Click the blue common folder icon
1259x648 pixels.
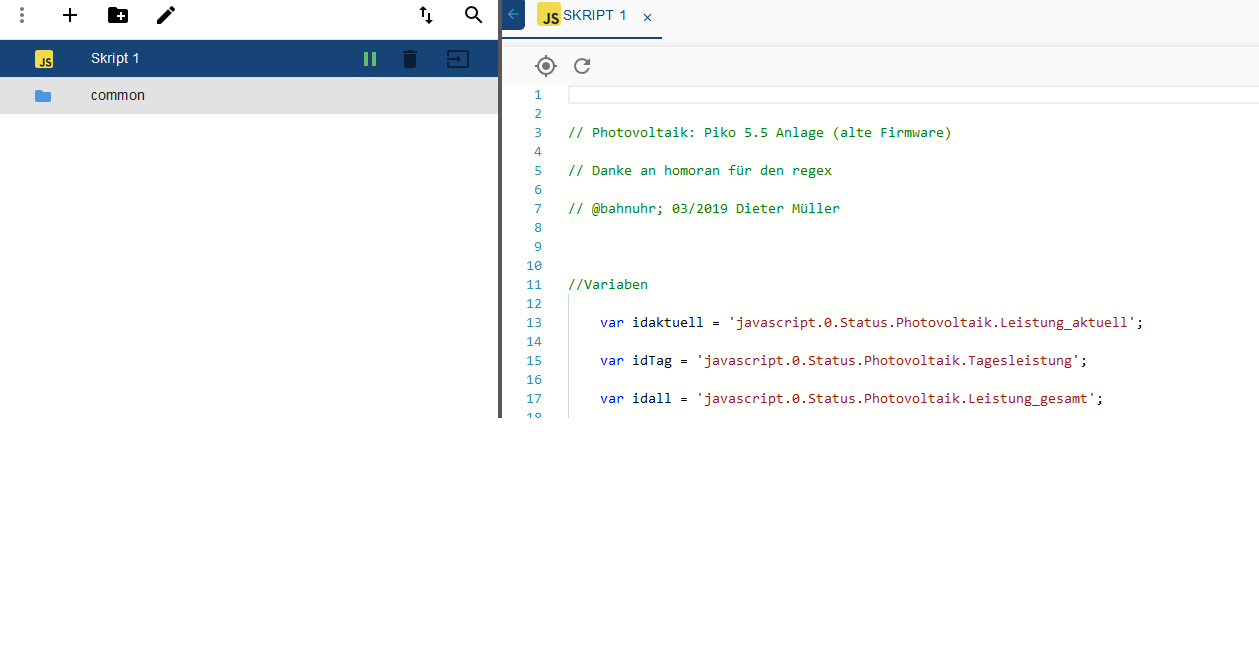(x=43, y=96)
